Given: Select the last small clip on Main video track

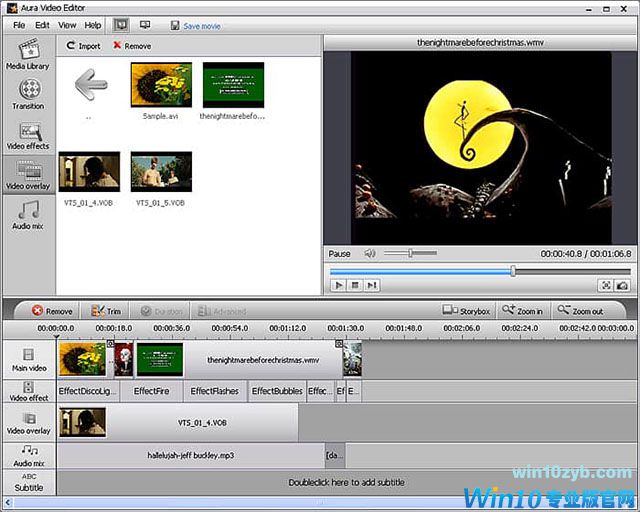Looking at the screenshot, I should (x=352, y=359).
